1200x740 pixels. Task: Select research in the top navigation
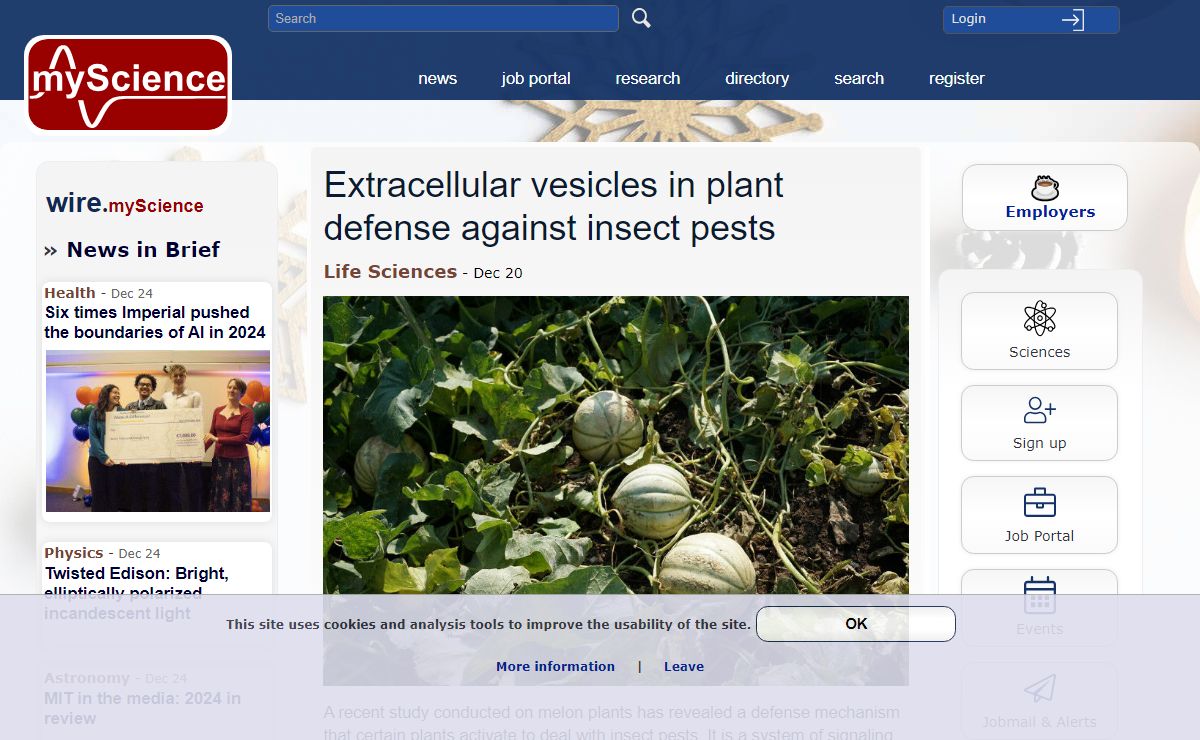pyautogui.click(x=648, y=78)
